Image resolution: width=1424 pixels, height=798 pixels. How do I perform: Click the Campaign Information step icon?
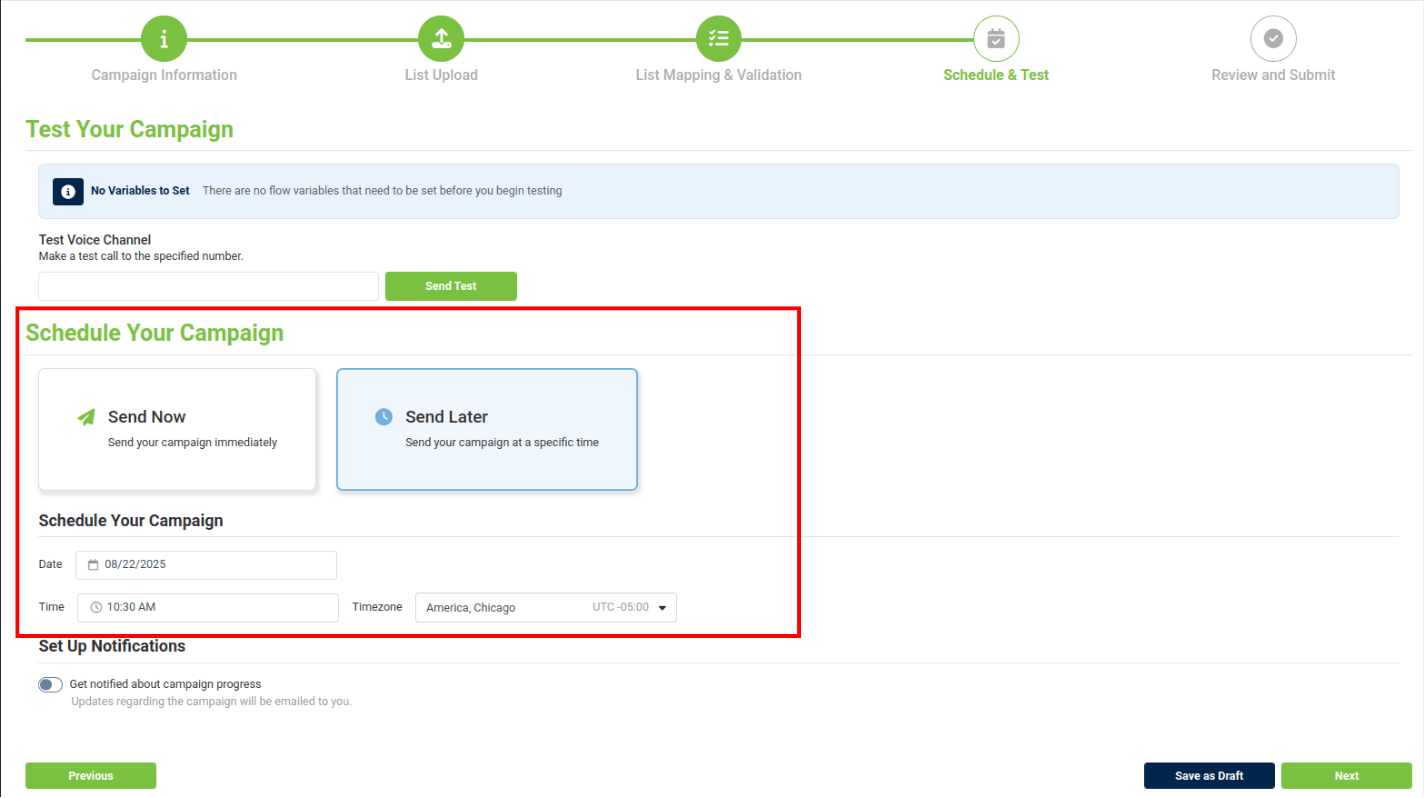pos(164,39)
